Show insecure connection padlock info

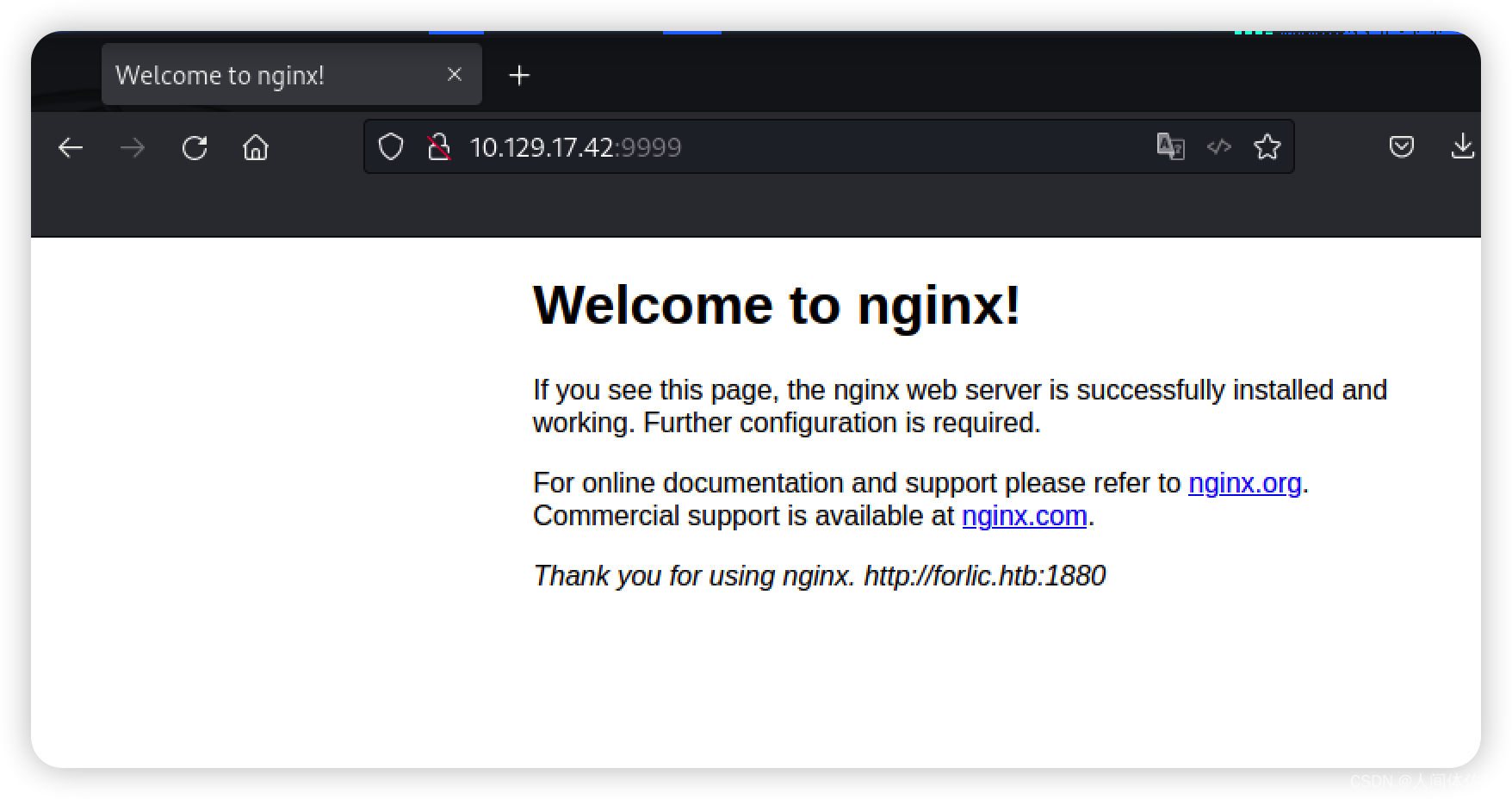[x=439, y=147]
